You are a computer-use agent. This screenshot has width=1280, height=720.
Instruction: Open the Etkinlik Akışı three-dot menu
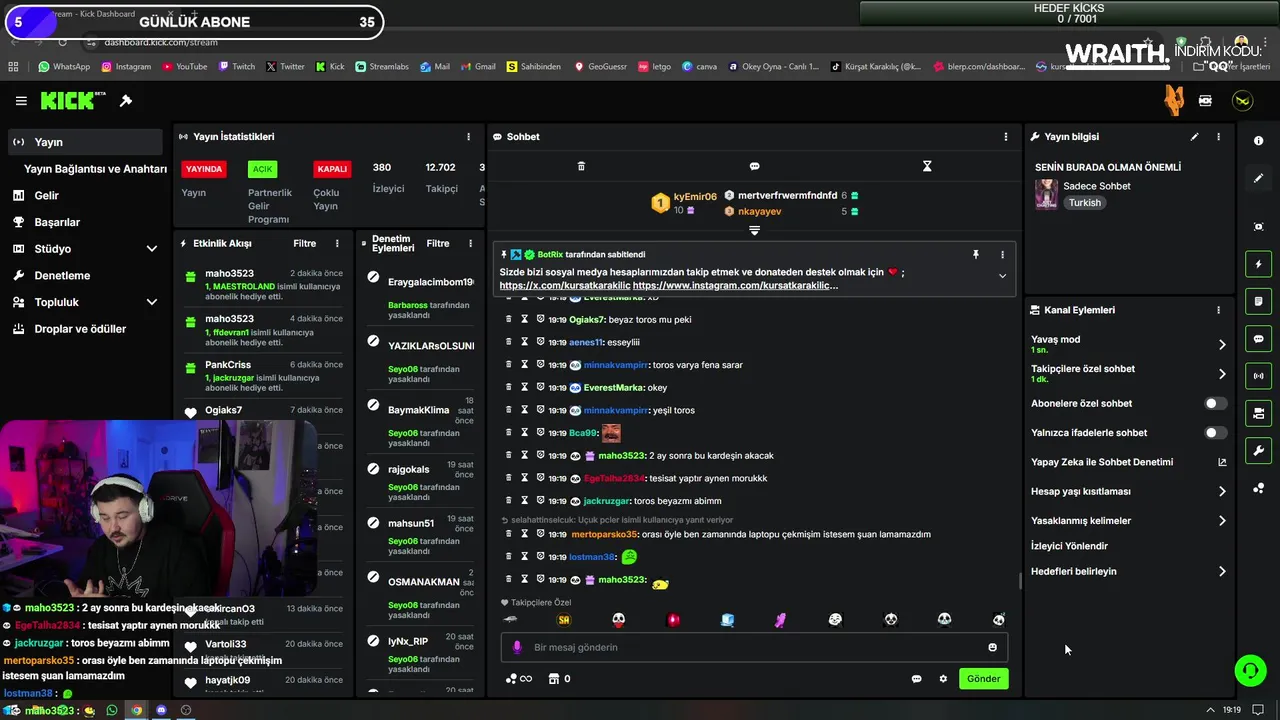(x=337, y=244)
